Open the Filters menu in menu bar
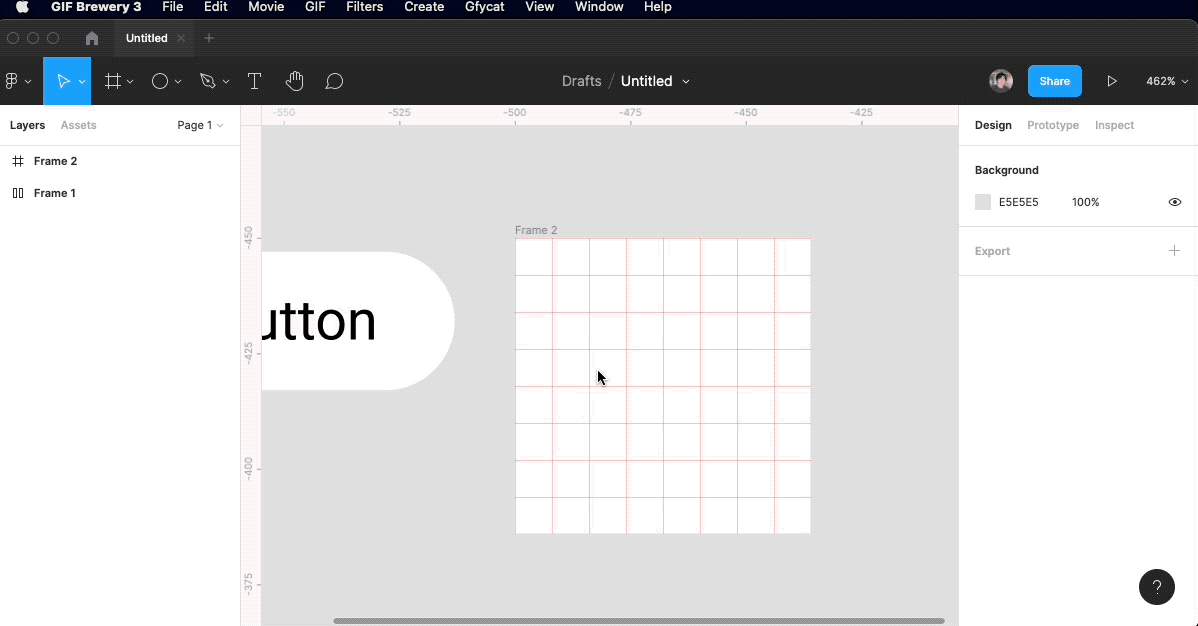The width and height of the screenshot is (1198, 626). click(x=364, y=7)
